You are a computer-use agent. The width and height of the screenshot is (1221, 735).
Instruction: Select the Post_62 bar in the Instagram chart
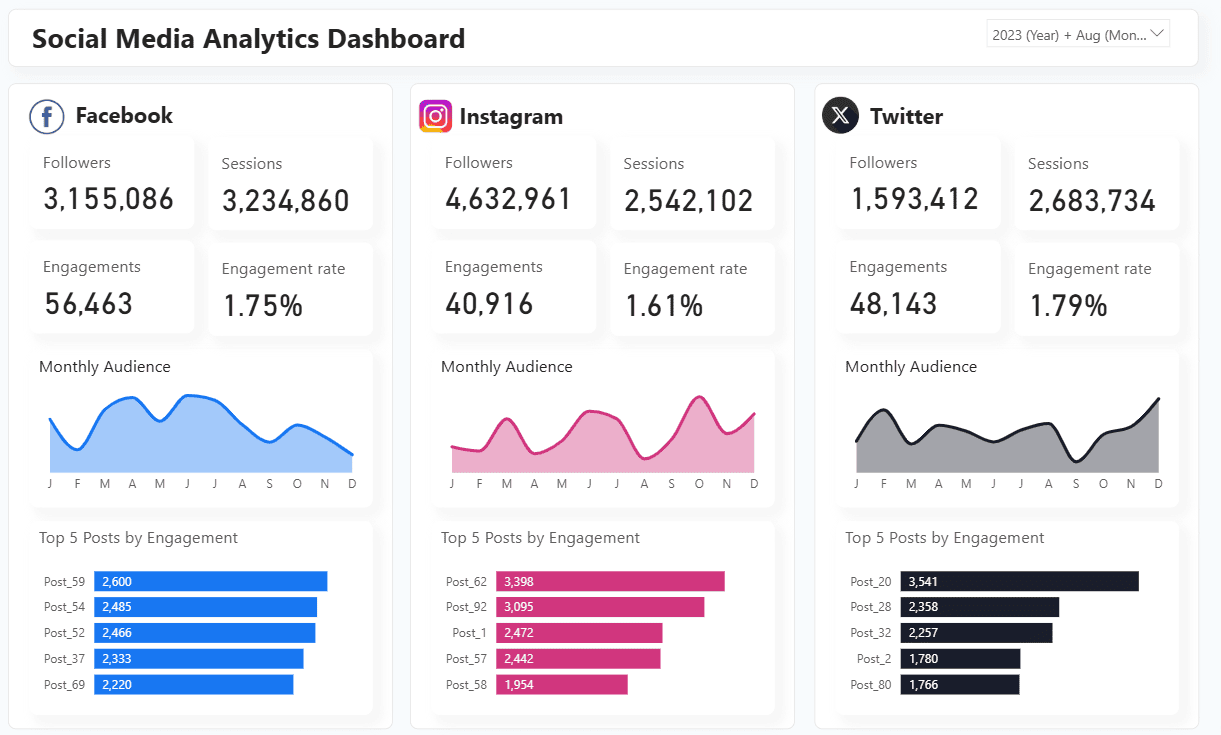point(612,581)
